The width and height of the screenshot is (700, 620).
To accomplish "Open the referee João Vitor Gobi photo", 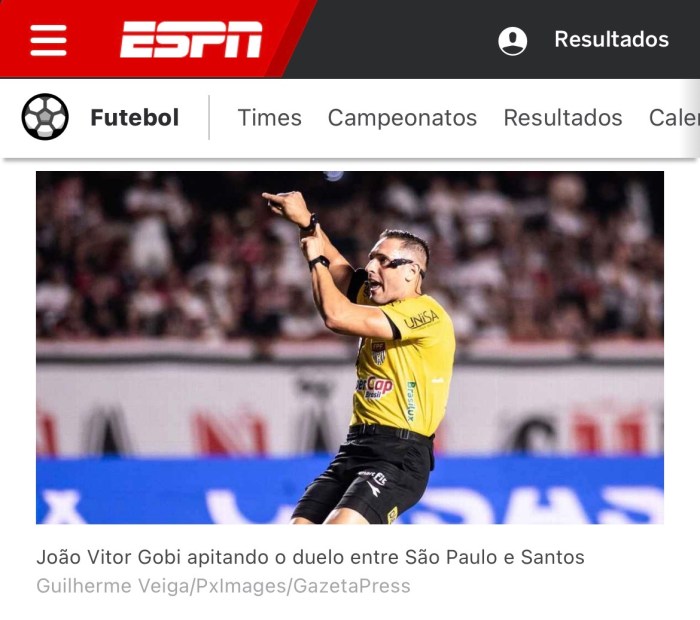I will point(350,347).
